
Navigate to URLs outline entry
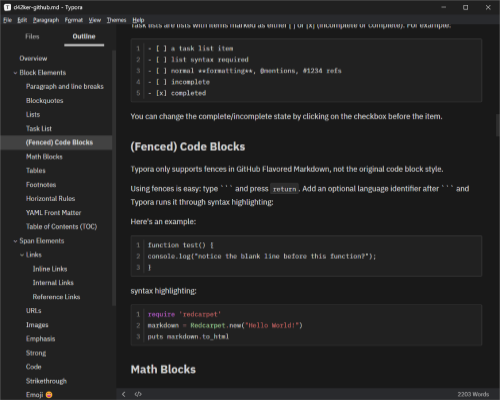point(33,311)
